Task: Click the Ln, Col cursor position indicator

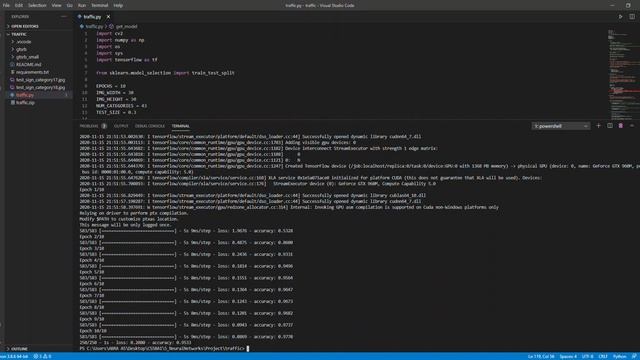Action: (541, 356)
